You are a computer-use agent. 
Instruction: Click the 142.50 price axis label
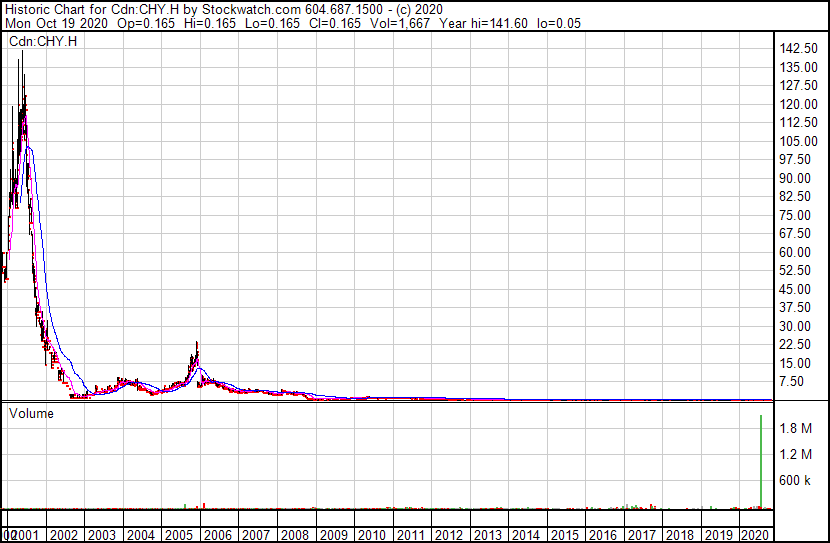(x=798, y=49)
